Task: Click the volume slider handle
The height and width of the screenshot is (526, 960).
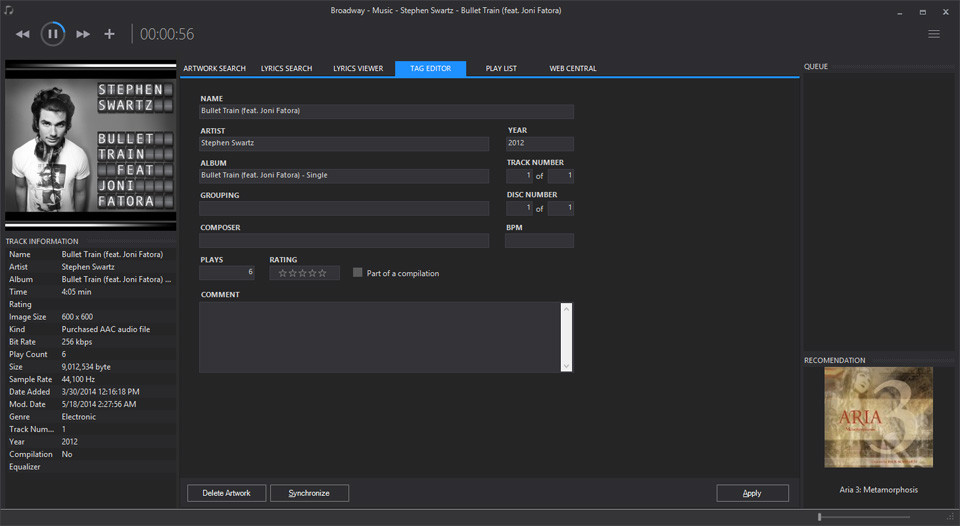Action: click(819, 517)
